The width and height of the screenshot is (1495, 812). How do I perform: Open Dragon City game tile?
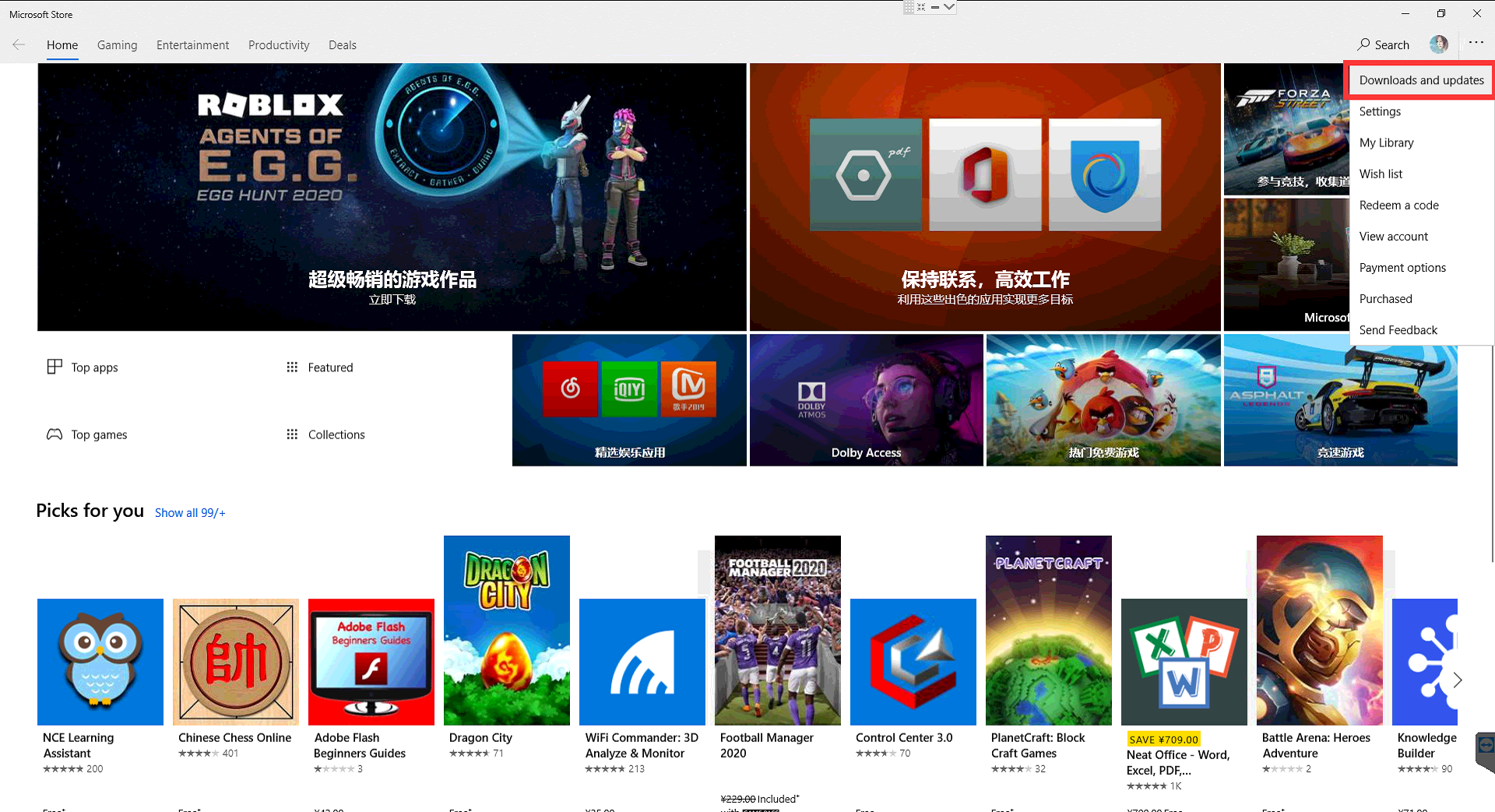tap(507, 631)
